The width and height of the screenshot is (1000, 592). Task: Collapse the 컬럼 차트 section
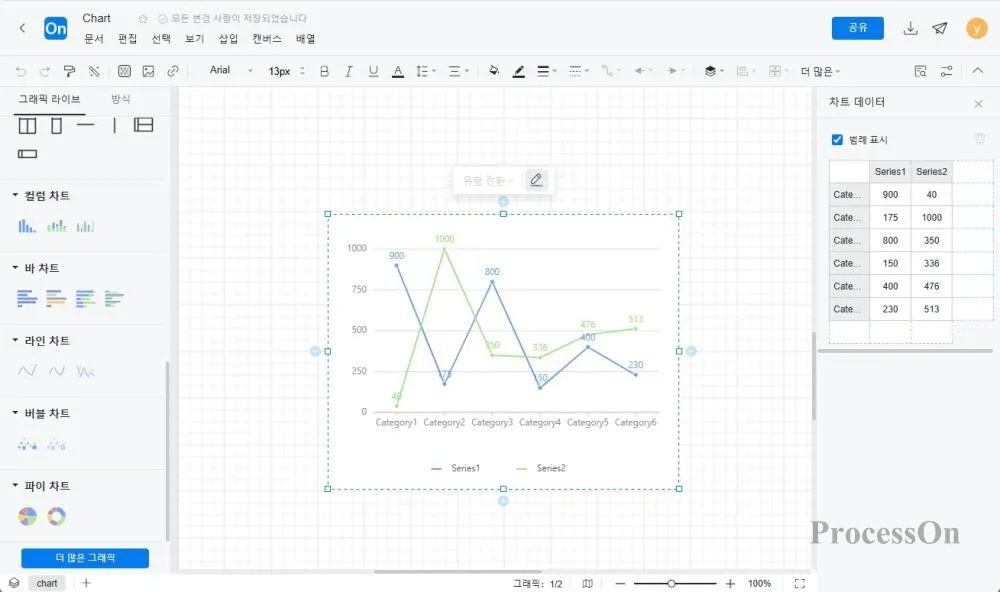[15, 196]
